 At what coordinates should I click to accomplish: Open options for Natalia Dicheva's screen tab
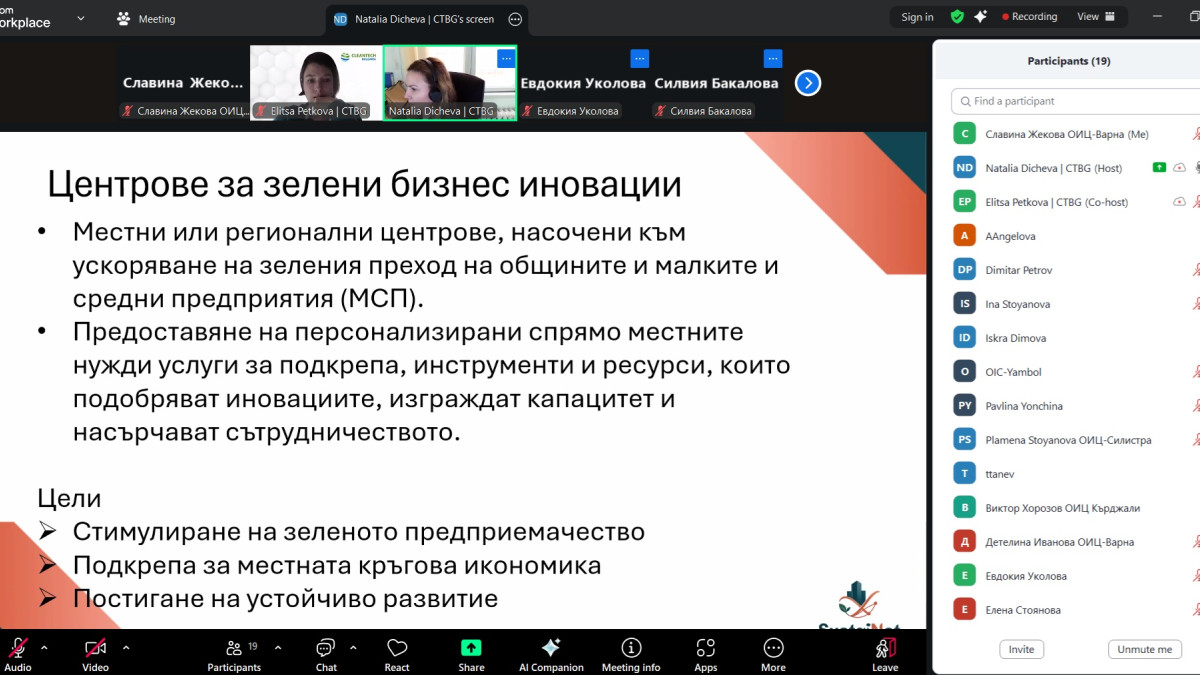514,18
